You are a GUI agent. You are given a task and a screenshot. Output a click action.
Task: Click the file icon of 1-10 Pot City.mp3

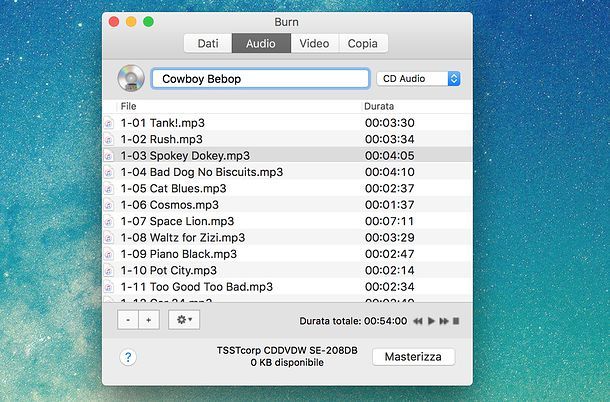point(109,270)
